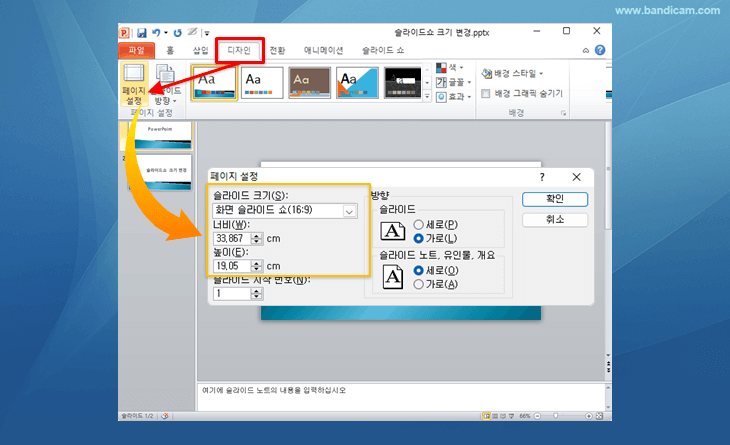The image size is (730, 445).
Task: Toggle Hide Background Graphics (배경 그래픽 숨기기) checkbox
Action: tap(486, 94)
